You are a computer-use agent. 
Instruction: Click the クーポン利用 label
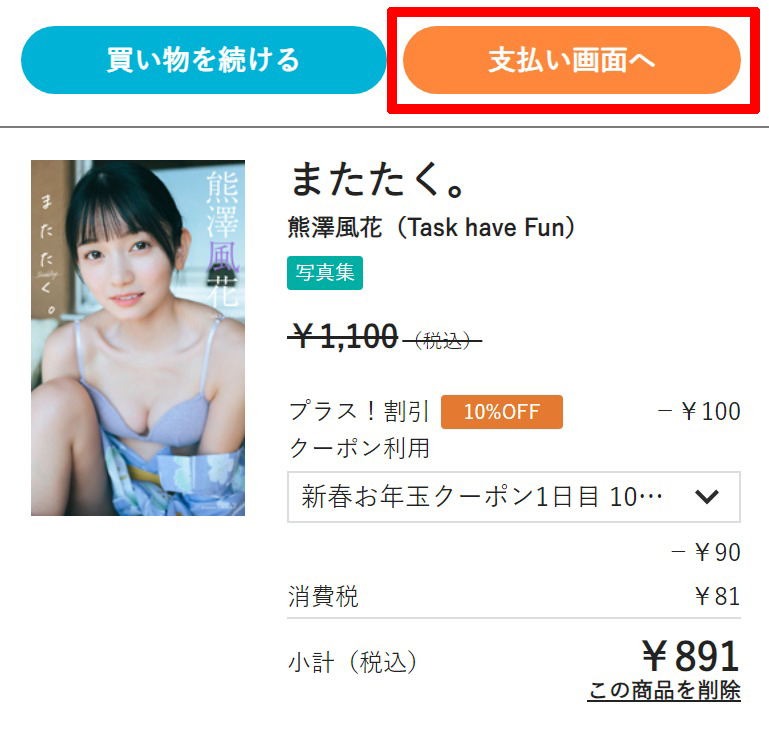point(359,448)
